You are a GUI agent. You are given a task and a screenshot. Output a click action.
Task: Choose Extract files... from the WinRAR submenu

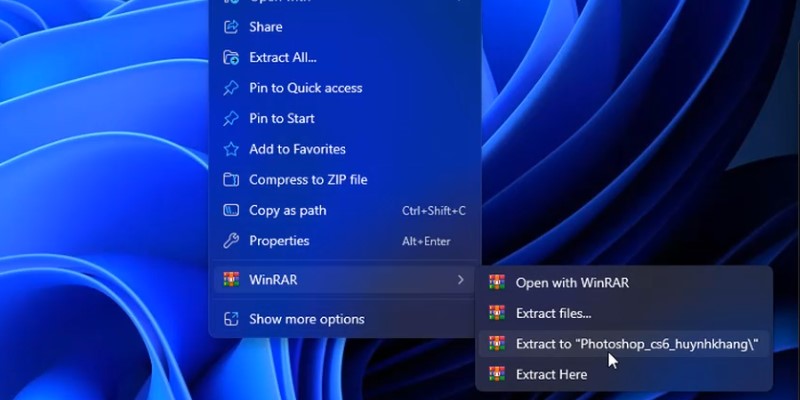tap(553, 313)
